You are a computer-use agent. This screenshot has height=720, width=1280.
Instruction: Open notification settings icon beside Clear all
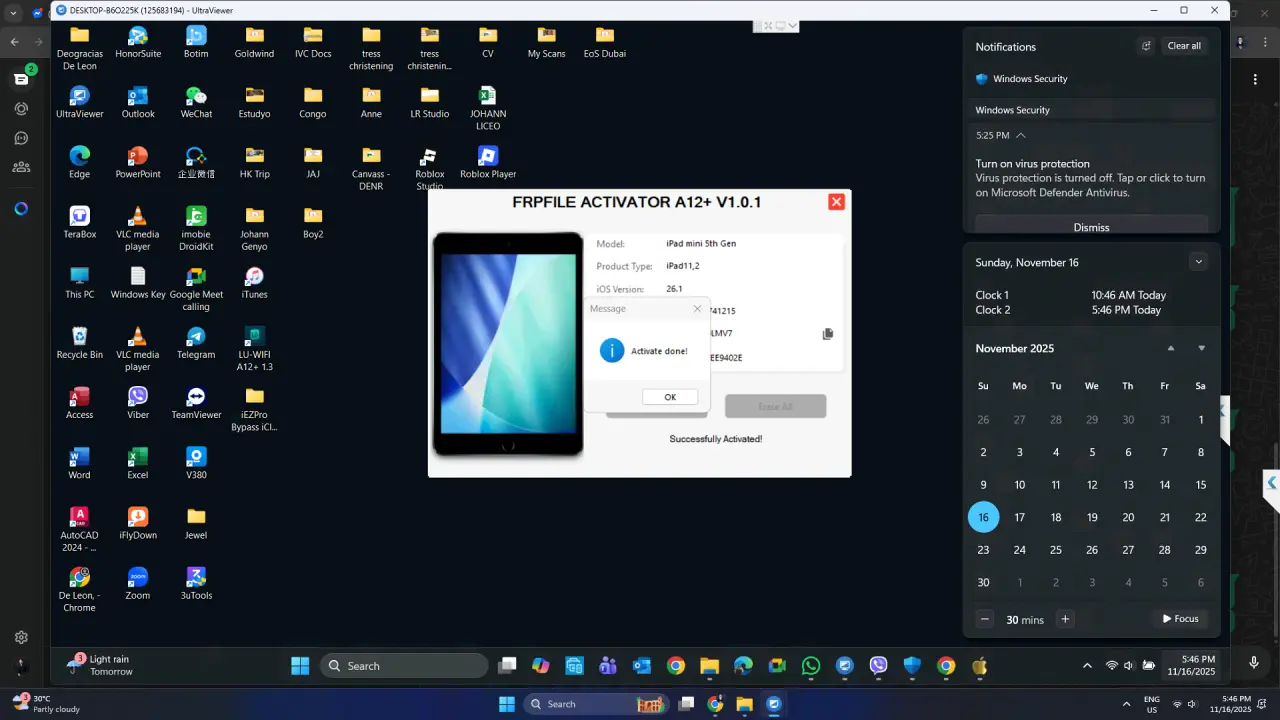pos(1146,46)
